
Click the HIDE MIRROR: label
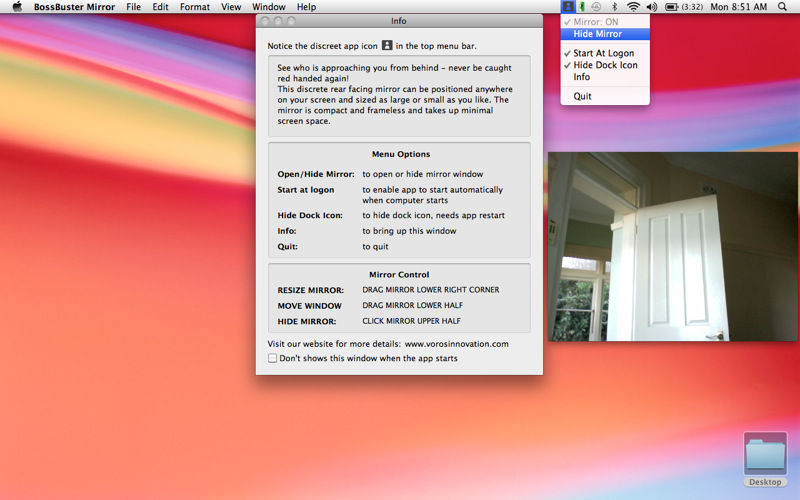coord(307,321)
